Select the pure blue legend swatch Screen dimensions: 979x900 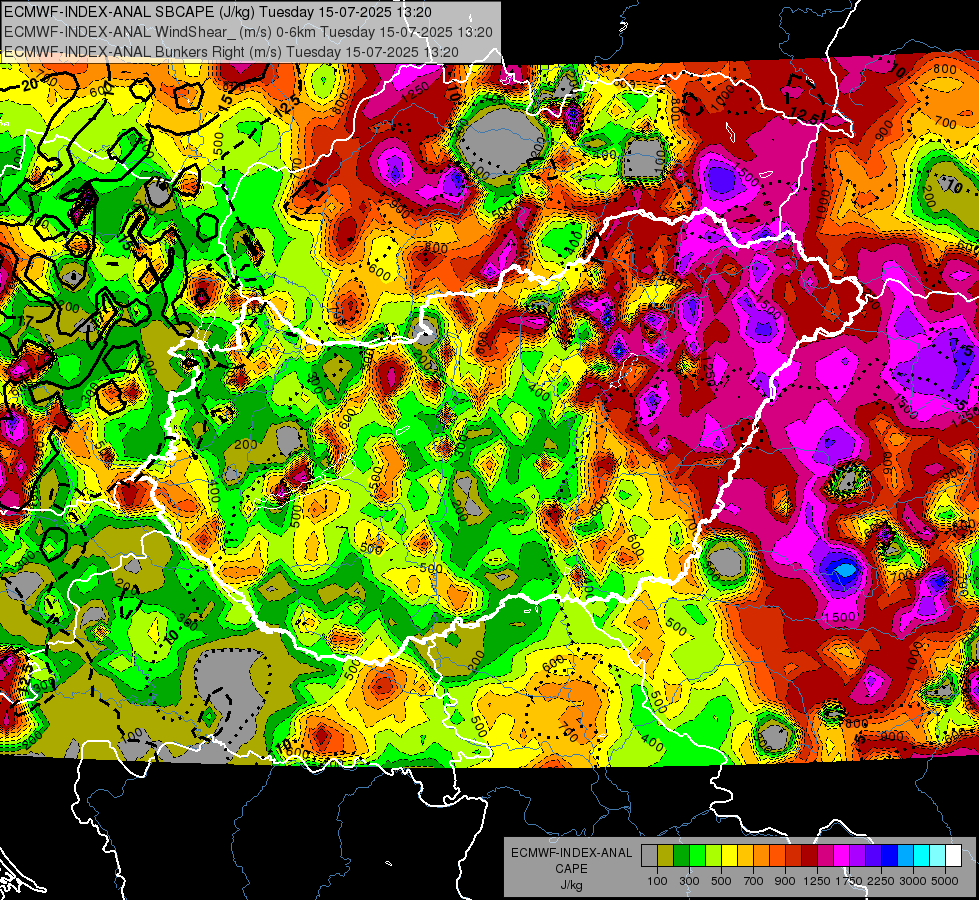(890, 855)
